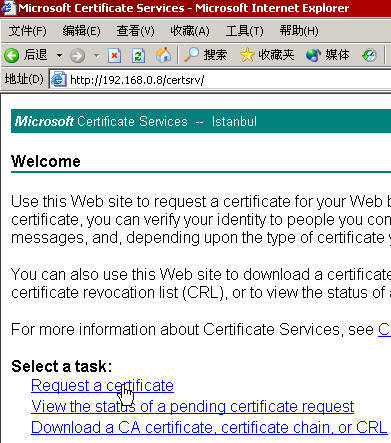Click the IE icon in title bar
The height and width of the screenshot is (443, 391).
click(x=8, y=8)
